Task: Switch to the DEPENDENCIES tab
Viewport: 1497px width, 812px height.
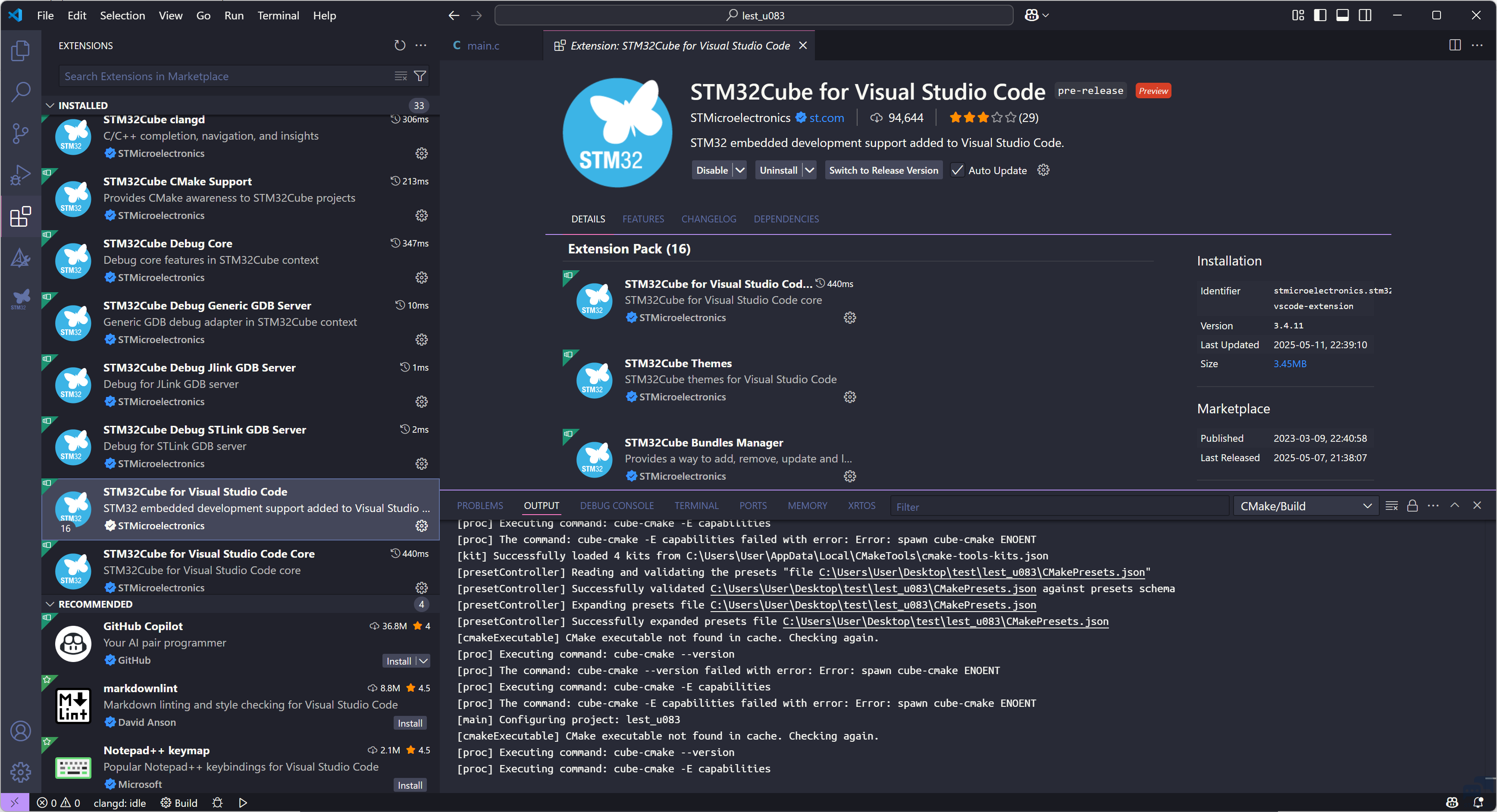Action: pos(786,219)
